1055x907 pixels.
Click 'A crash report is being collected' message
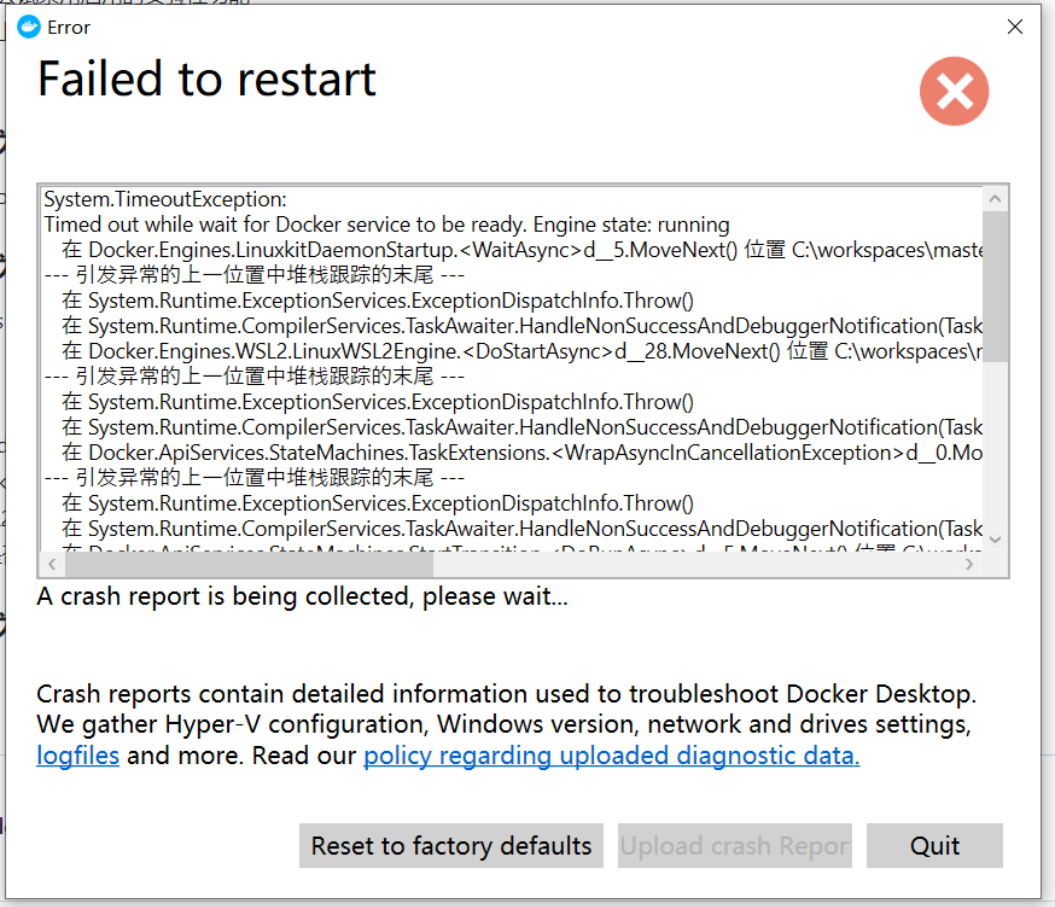(302, 596)
